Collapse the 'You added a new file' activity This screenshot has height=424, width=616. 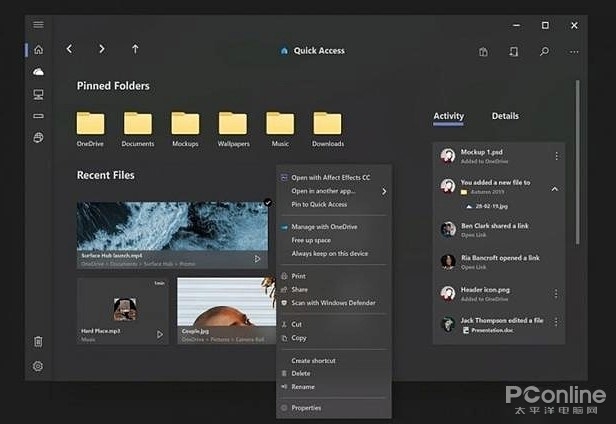556,188
